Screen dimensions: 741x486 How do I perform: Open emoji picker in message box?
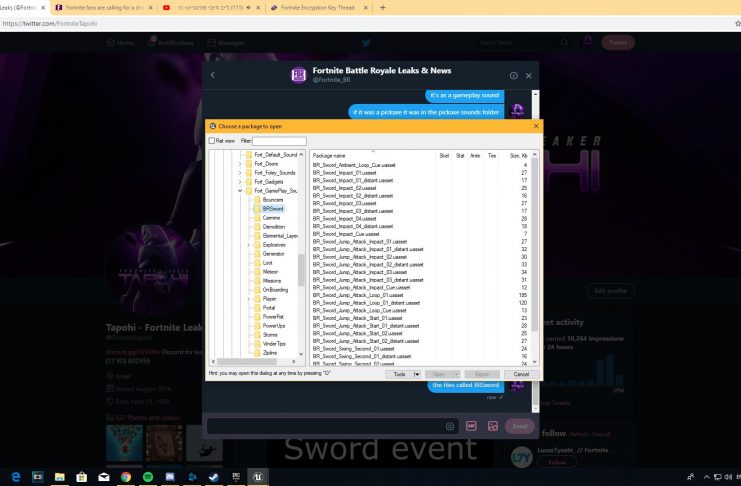(450, 426)
